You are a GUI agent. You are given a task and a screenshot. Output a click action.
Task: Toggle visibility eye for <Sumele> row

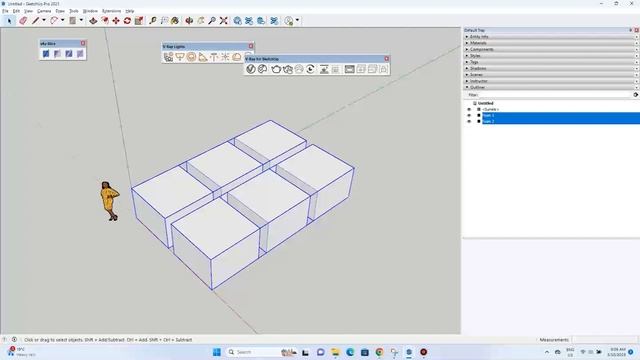(x=469, y=109)
